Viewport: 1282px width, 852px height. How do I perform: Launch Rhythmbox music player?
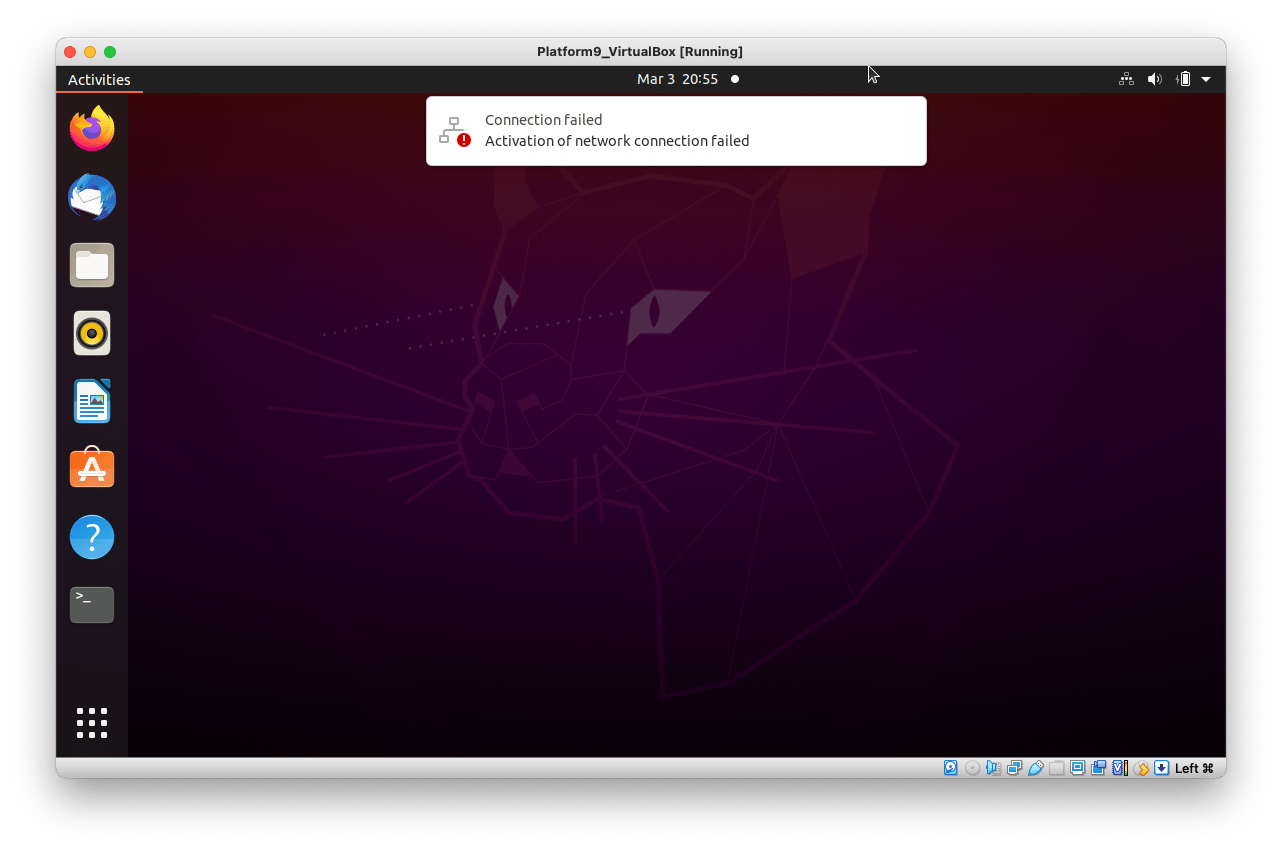coord(92,333)
